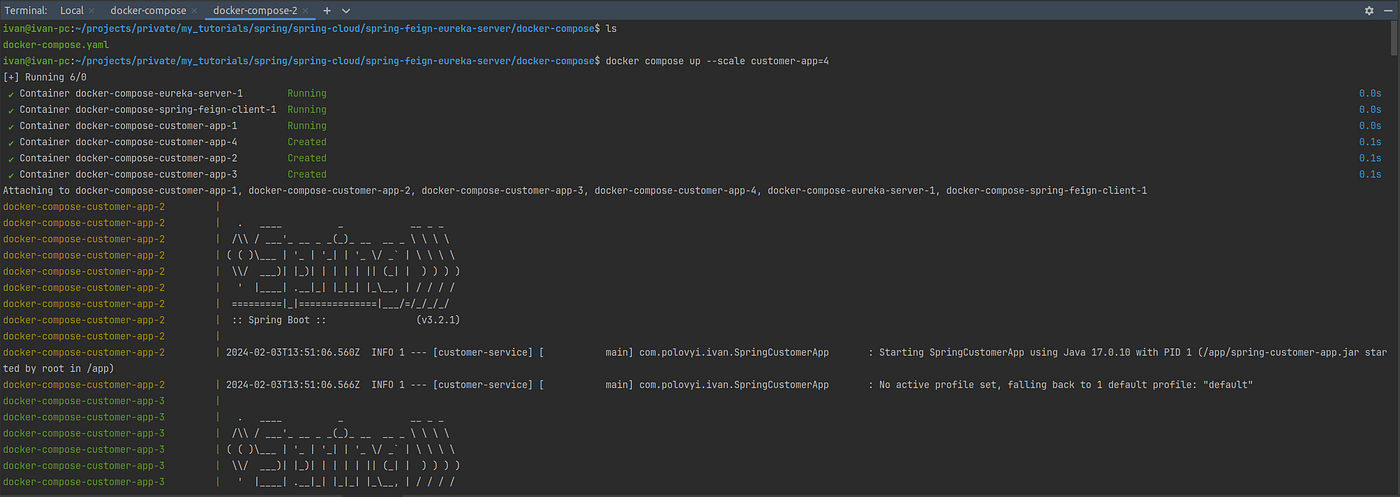Click the Terminal panel label

pos(26,10)
